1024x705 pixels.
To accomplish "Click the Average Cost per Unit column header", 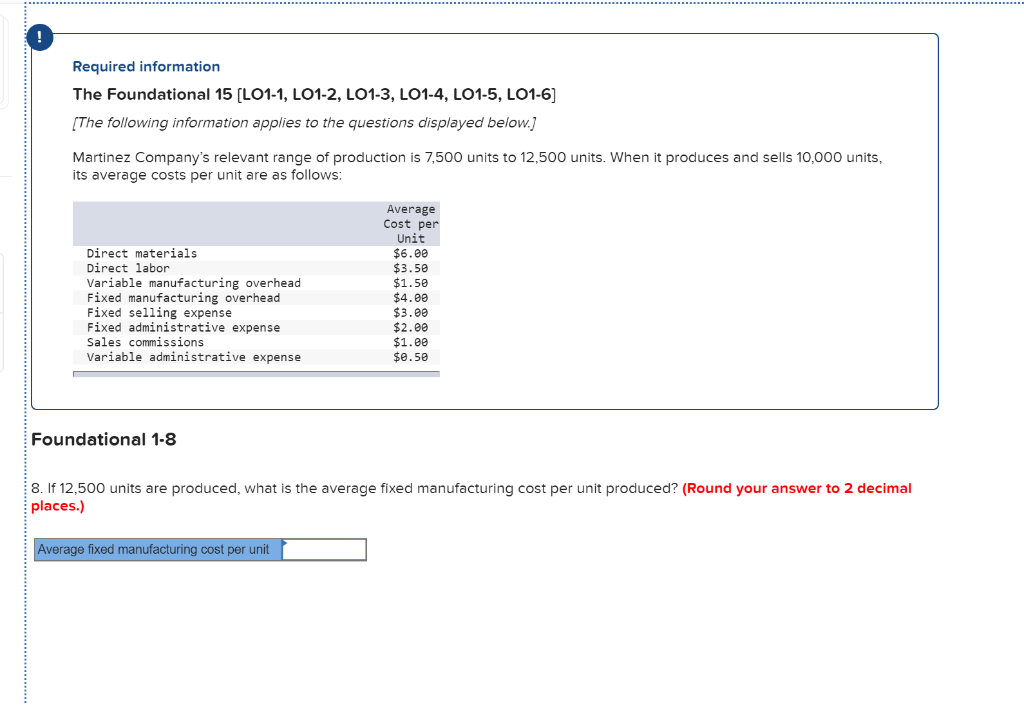I will pyautogui.click(x=410, y=223).
